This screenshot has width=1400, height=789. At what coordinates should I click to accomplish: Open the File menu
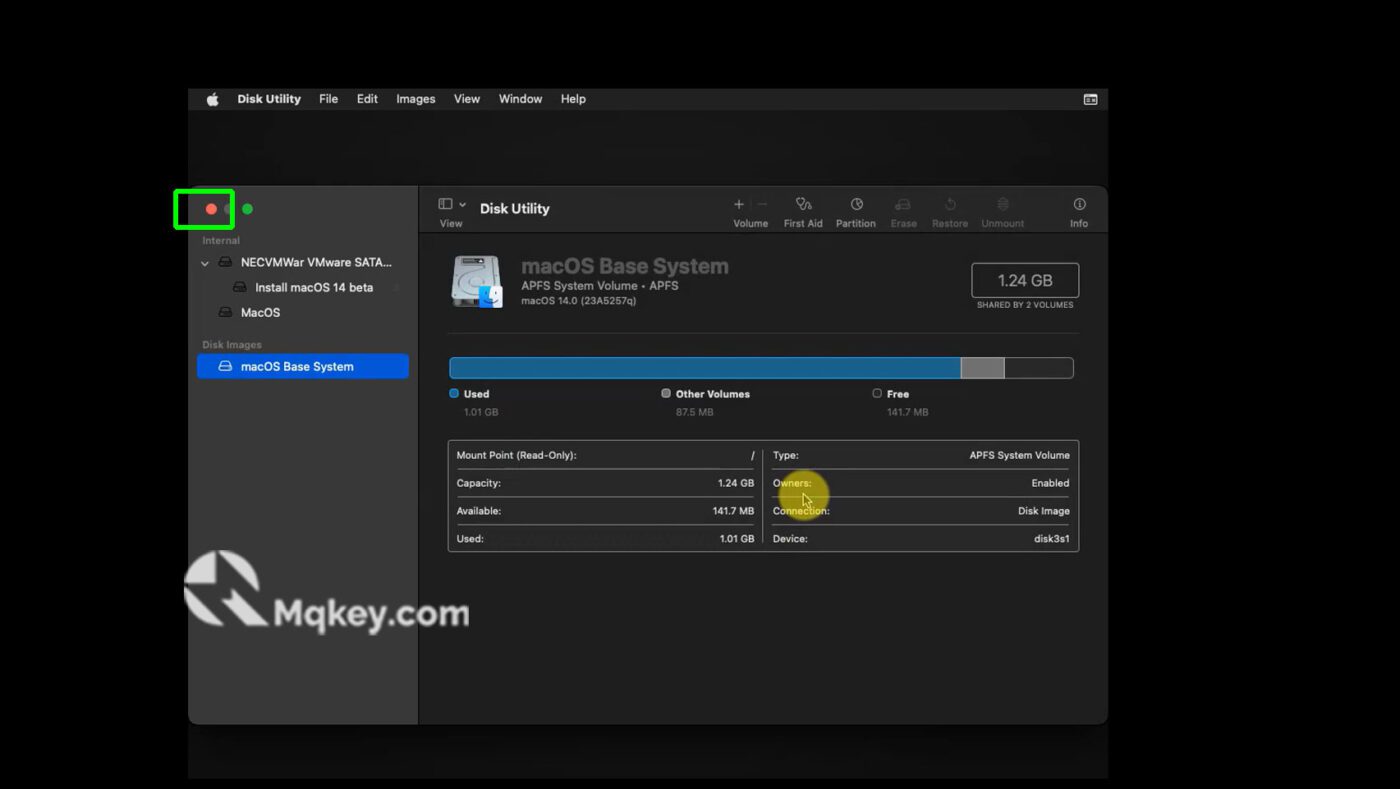pyautogui.click(x=328, y=99)
